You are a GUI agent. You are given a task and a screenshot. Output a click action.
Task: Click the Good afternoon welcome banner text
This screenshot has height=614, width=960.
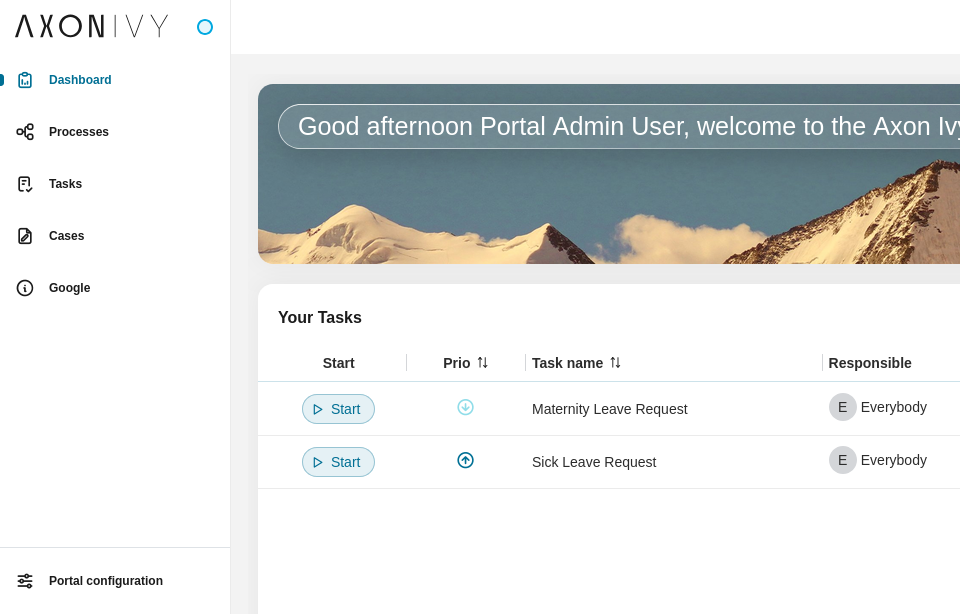[629, 127]
